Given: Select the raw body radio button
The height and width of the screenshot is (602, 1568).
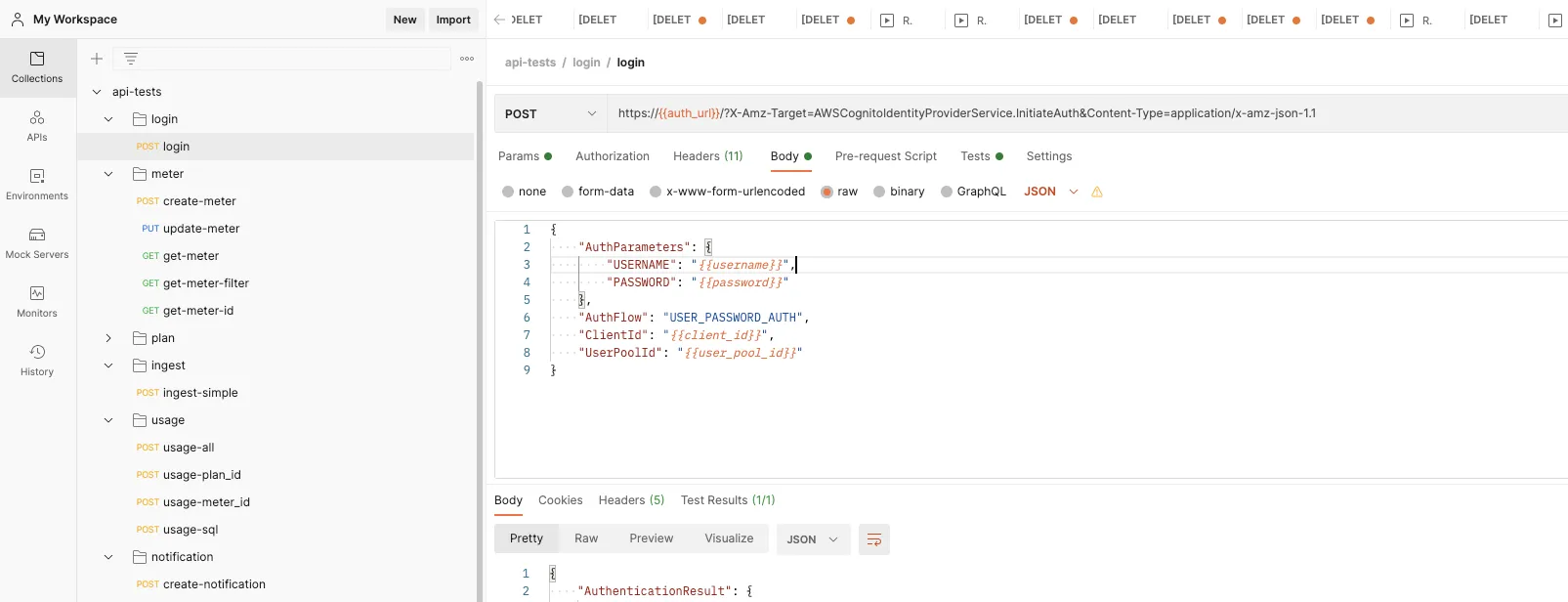Looking at the screenshot, I should pos(826,192).
